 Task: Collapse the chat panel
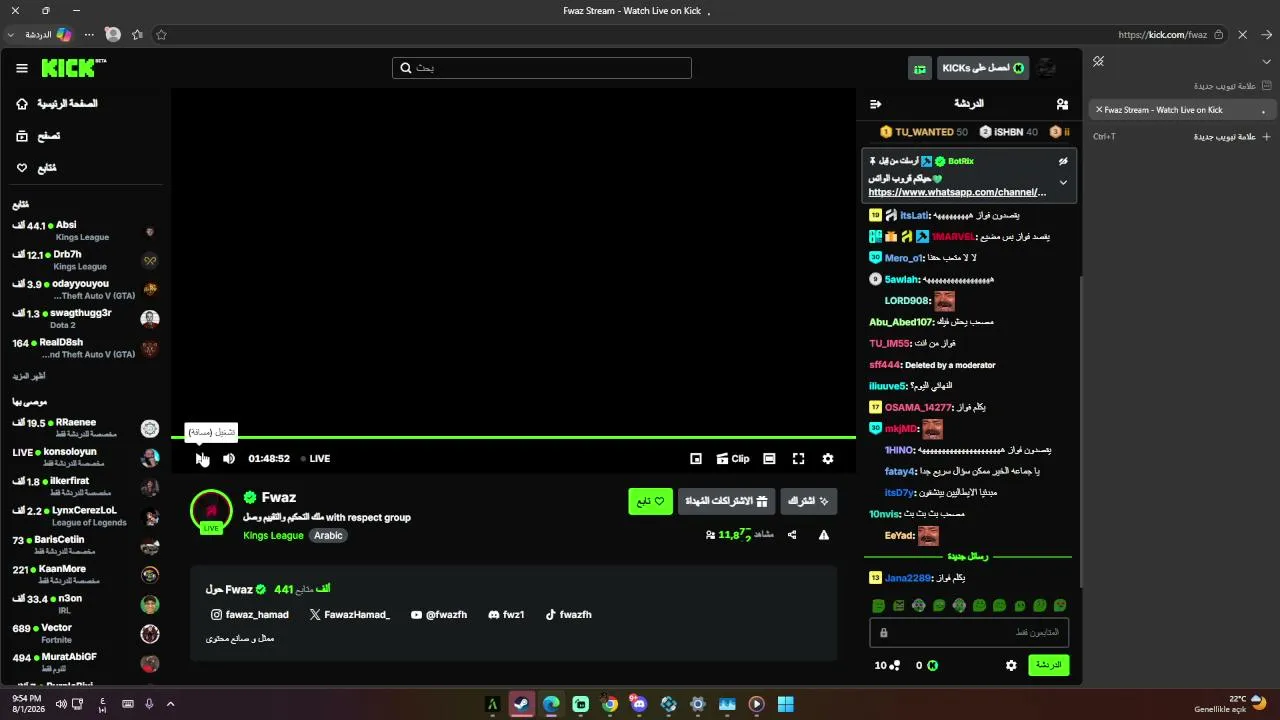click(876, 104)
